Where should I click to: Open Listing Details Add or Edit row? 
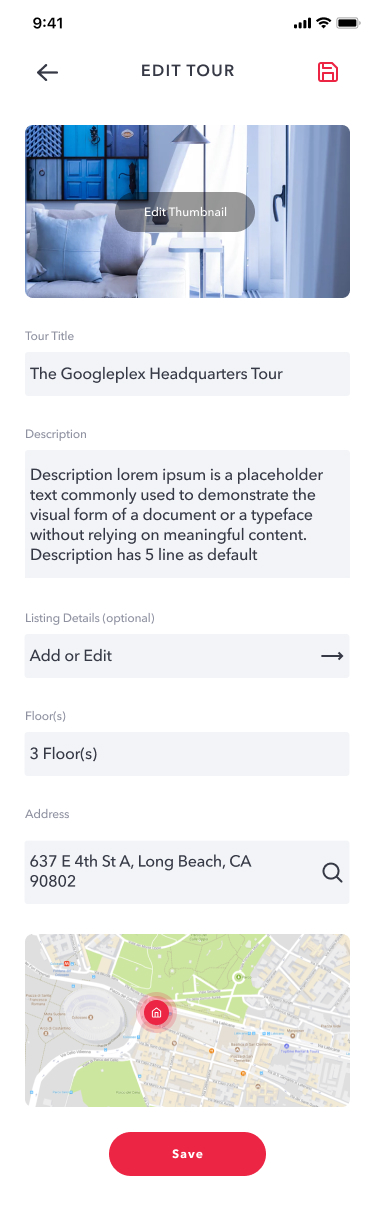point(187,656)
